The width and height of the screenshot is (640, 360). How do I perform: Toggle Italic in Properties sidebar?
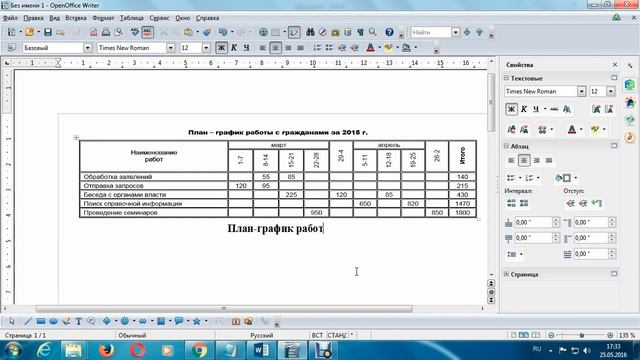[524, 109]
